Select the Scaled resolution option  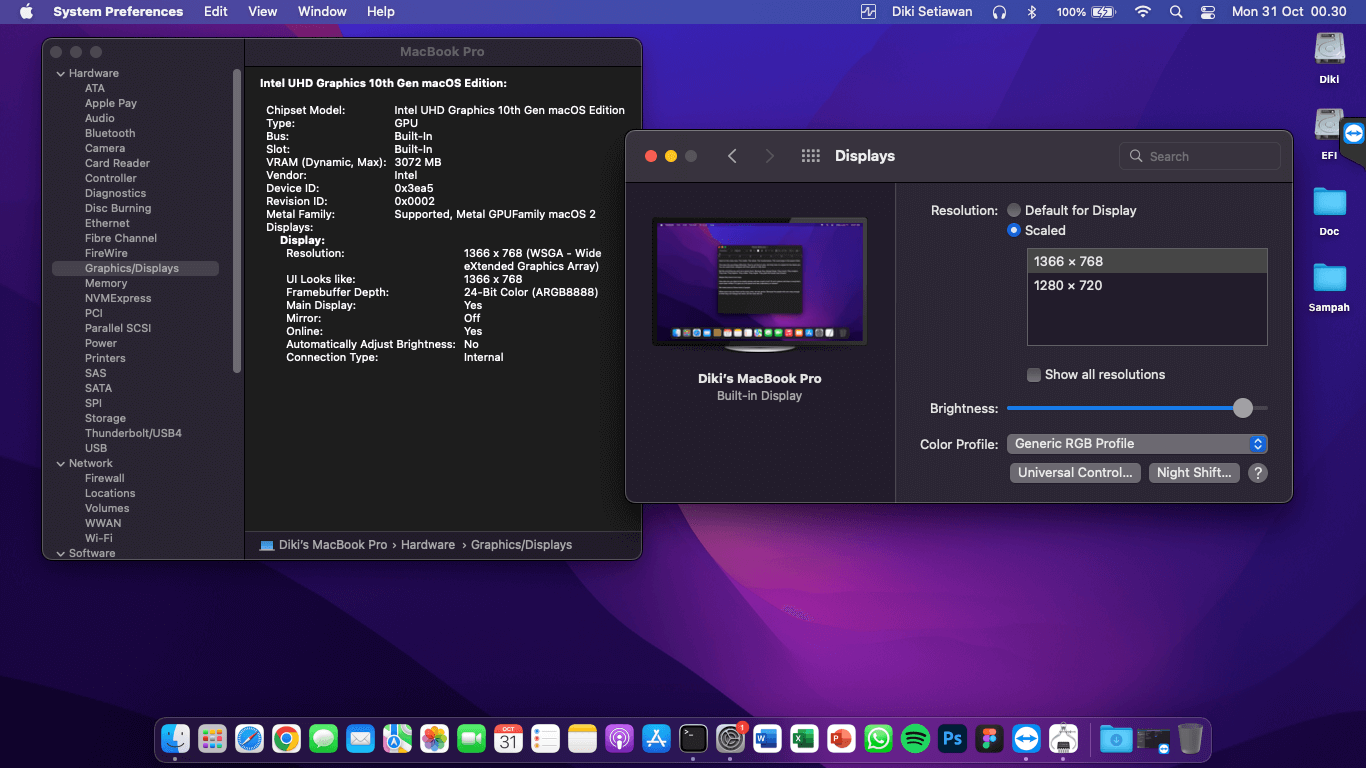coord(1014,230)
